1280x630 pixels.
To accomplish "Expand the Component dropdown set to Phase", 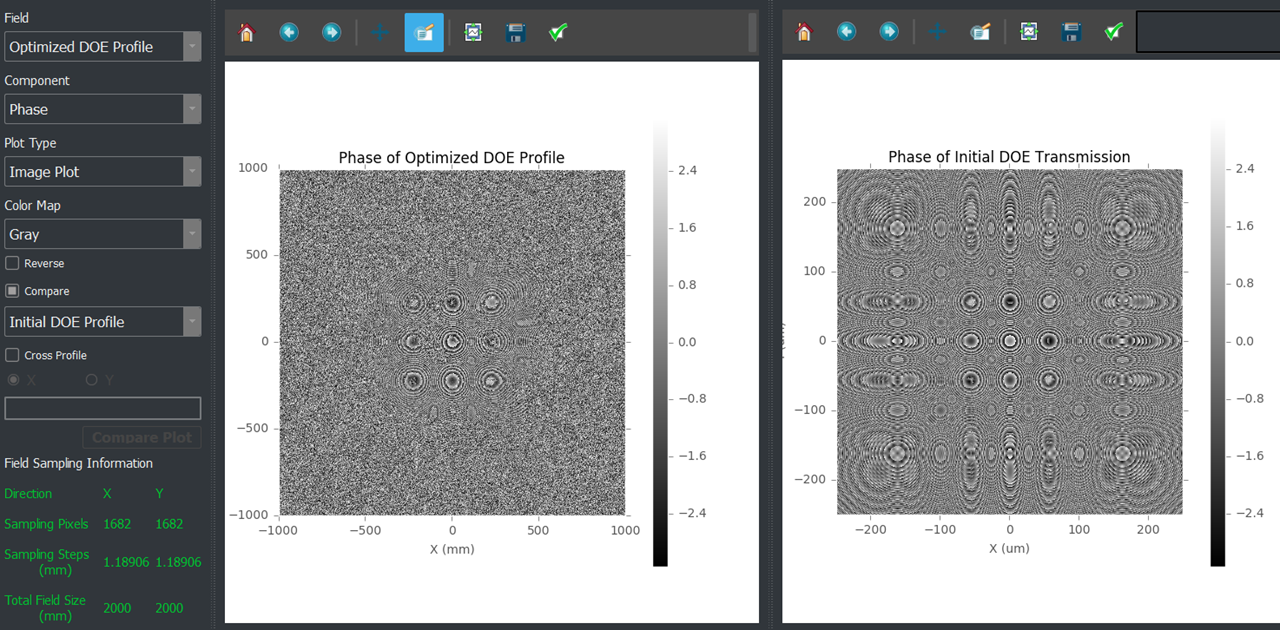I will tap(102, 109).
